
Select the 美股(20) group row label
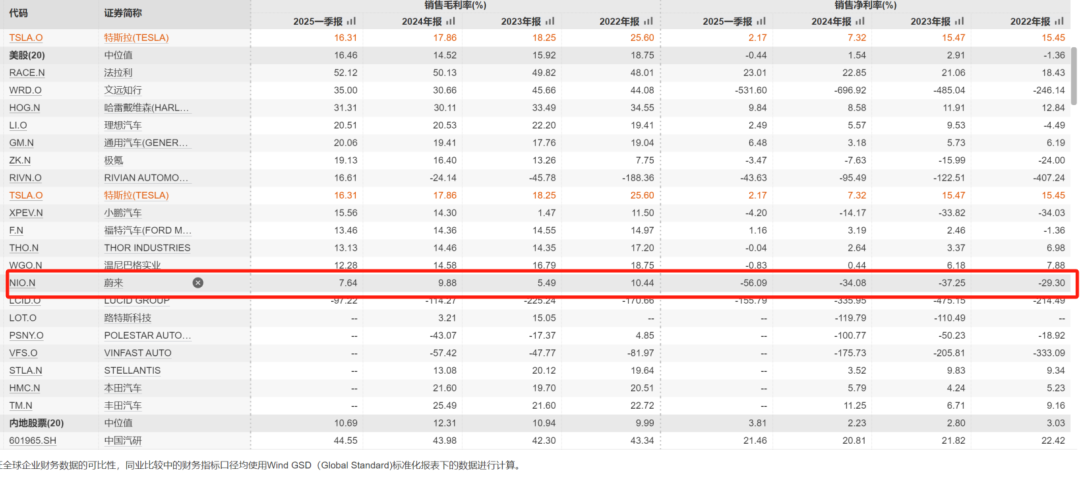[26, 55]
